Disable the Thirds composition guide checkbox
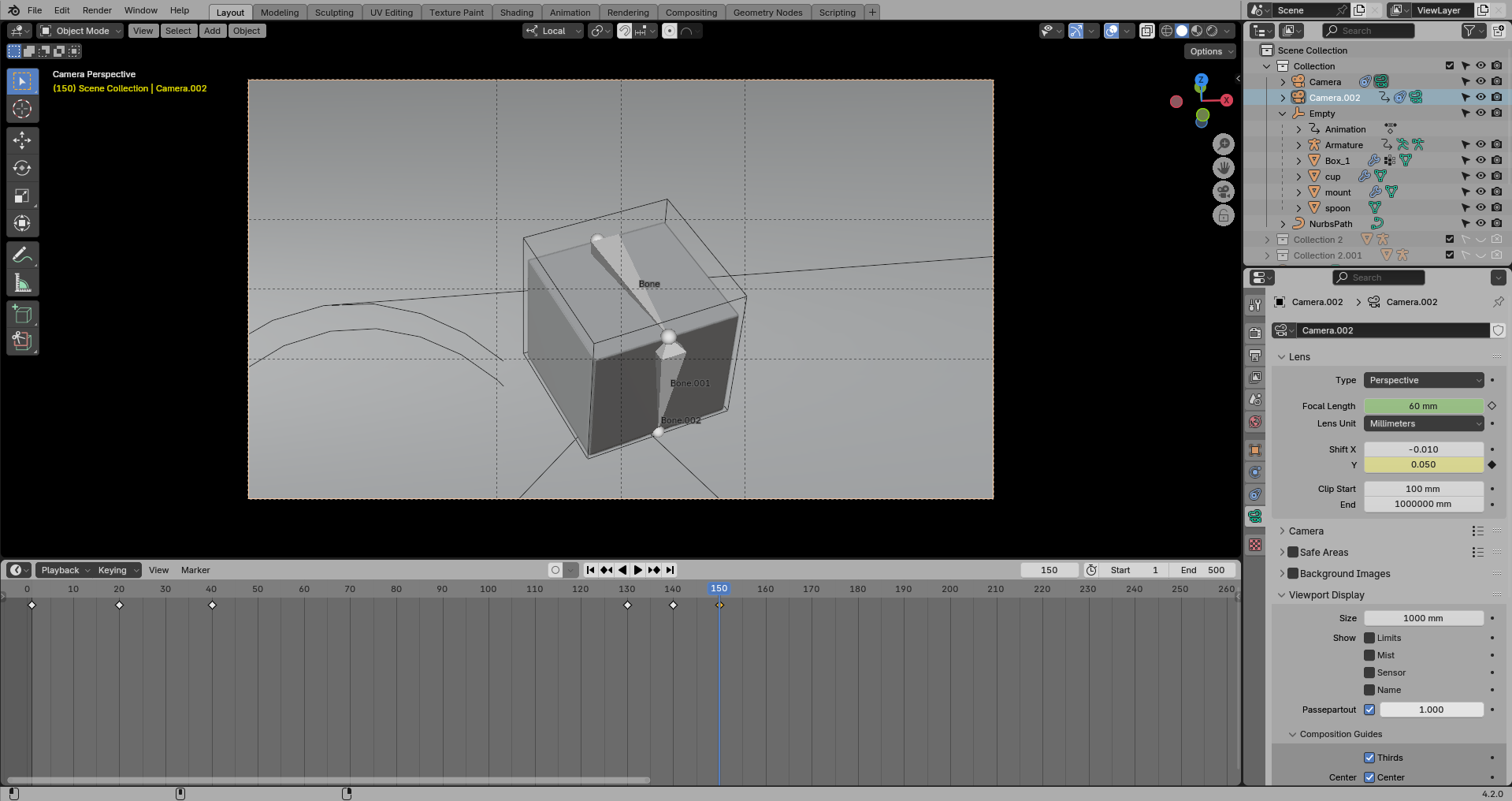Image resolution: width=1512 pixels, height=801 pixels. (x=1369, y=758)
